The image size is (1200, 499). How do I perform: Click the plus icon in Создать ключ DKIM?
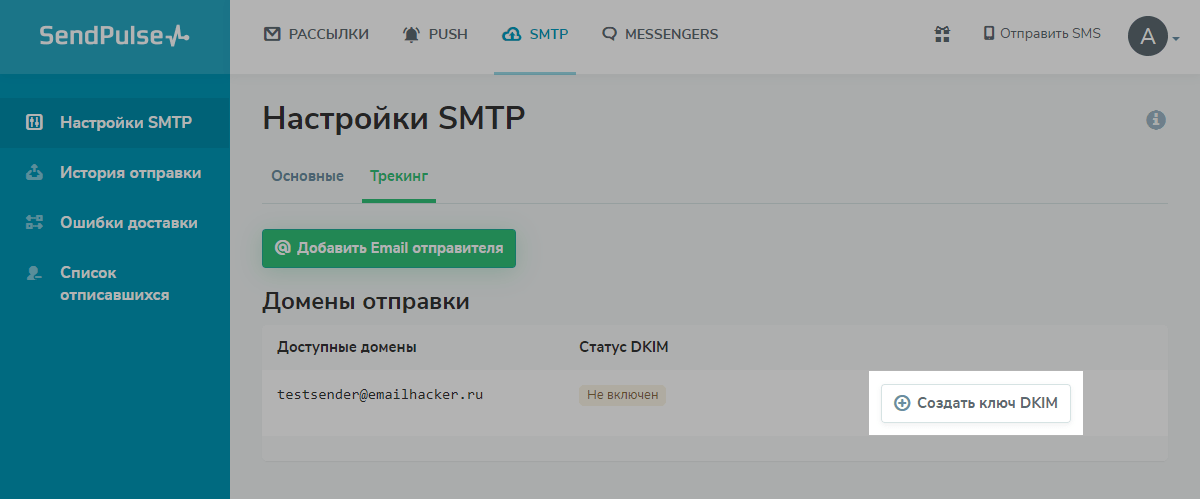902,403
